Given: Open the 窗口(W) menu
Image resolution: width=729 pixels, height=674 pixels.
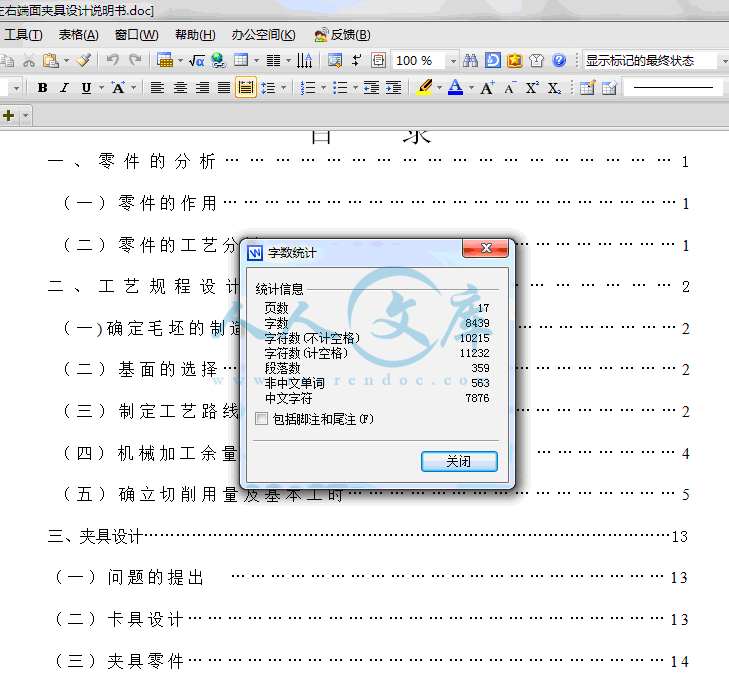Looking at the screenshot, I should pos(136,35).
